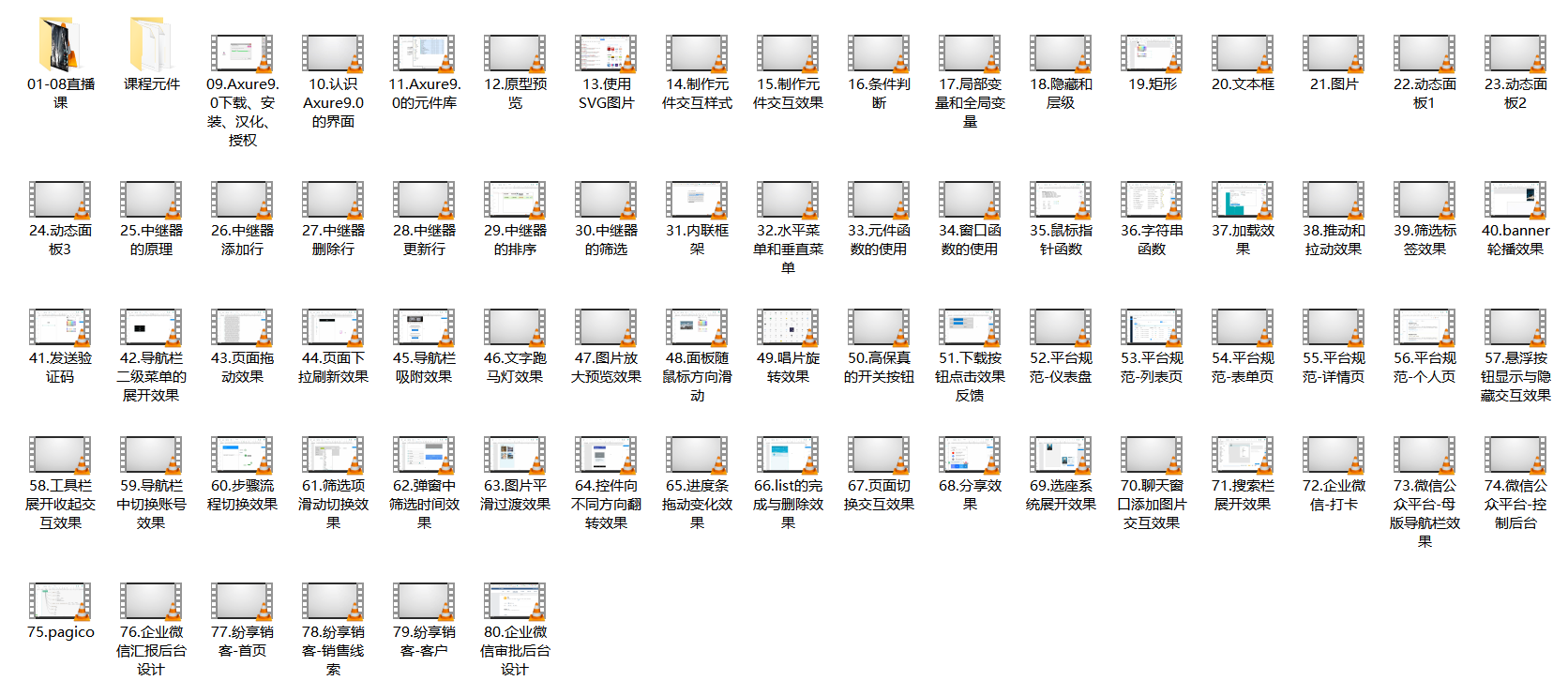Click the 77.纷享销客-首页 video icon
Viewport: 1568px width, 696px height.
pyautogui.click(x=242, y=602)
